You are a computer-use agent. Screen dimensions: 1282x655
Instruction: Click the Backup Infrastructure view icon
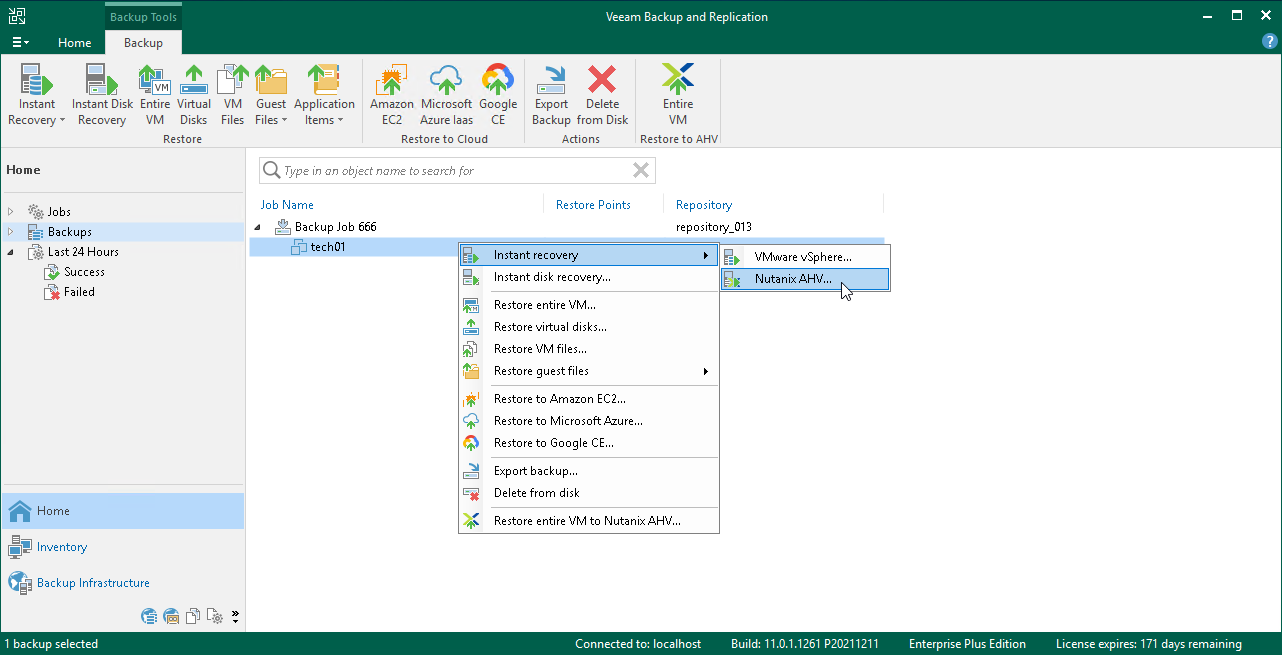20,583
